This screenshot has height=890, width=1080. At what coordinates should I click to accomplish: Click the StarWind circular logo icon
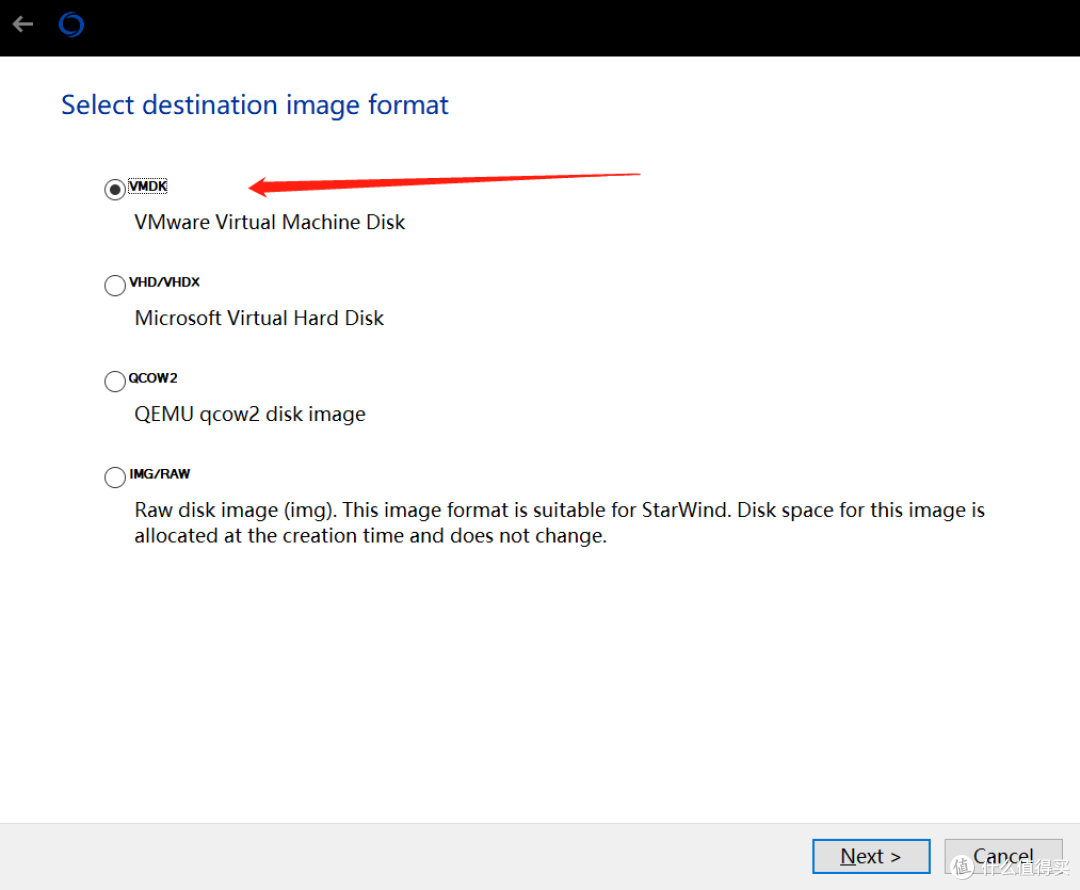tap(71, 25)
